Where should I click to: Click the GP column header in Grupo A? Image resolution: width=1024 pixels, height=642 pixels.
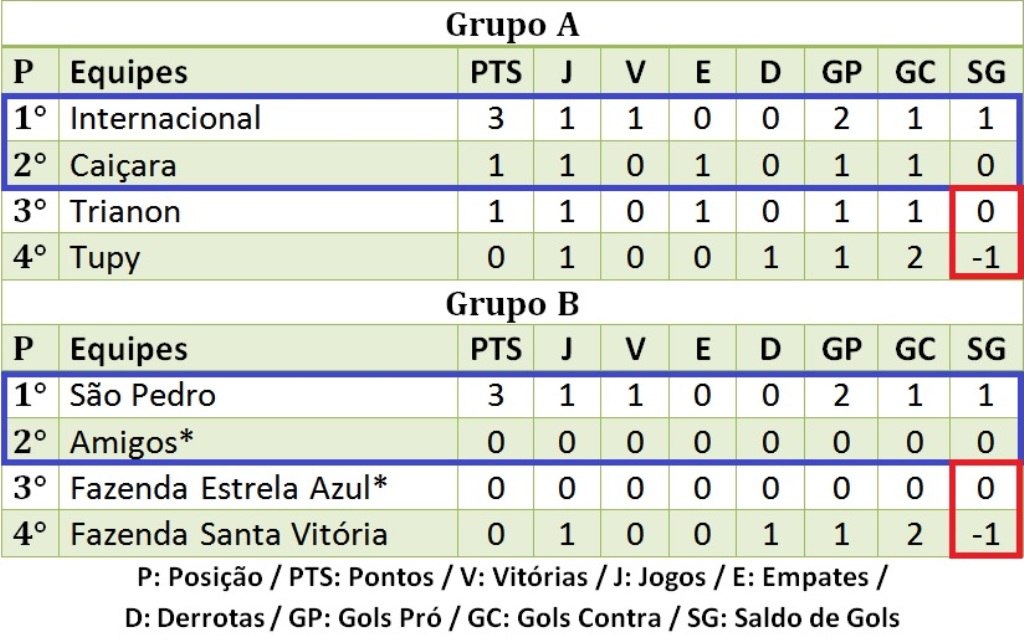[x=841, y=72]
